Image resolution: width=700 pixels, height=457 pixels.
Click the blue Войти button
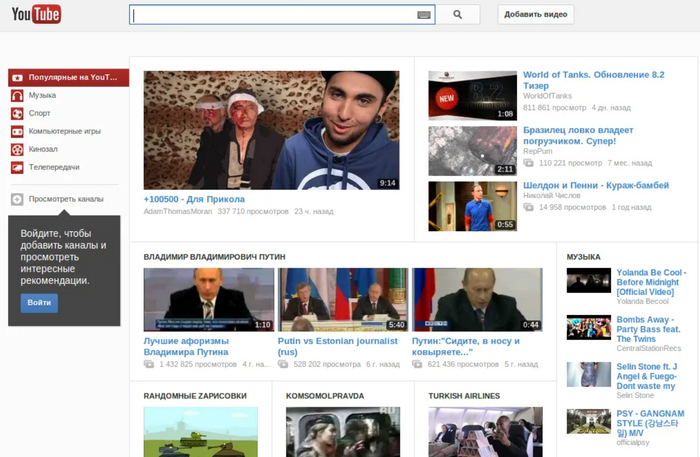pyautogui.click(x=39, y=303)
